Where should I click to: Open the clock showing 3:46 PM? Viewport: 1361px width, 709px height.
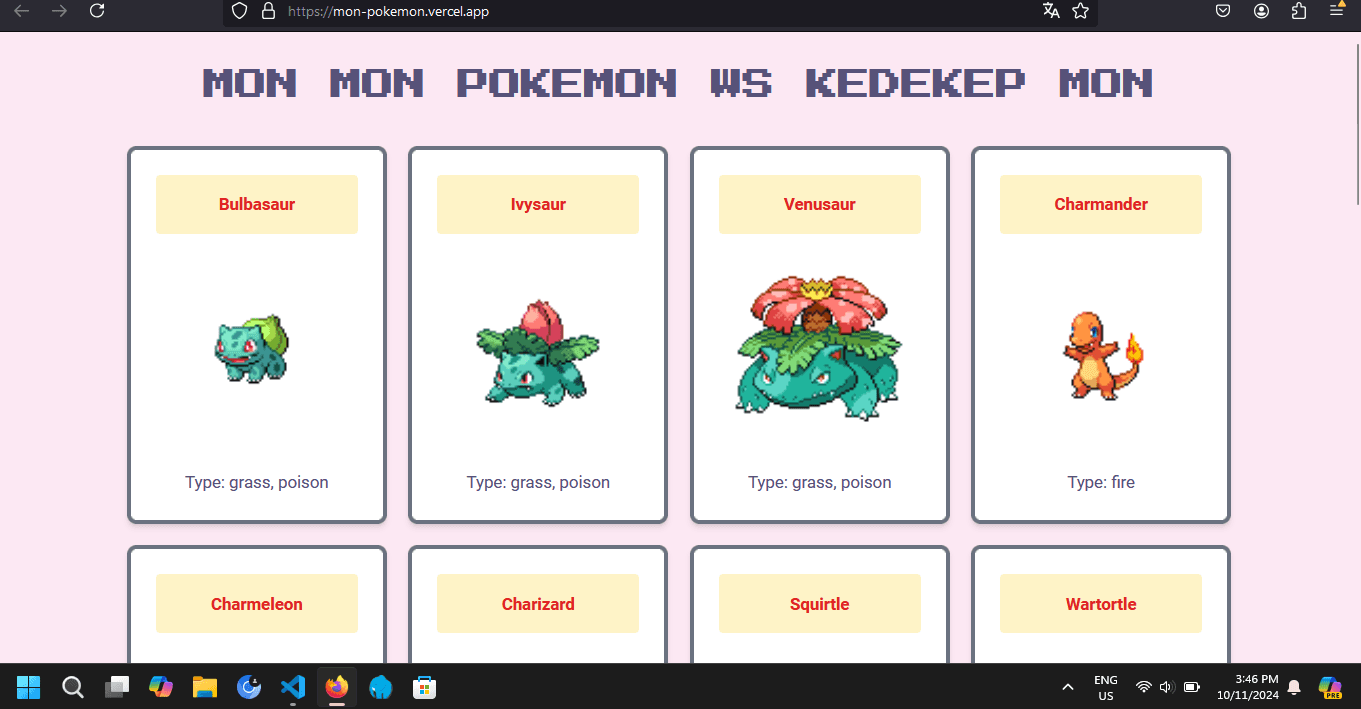click(x=1248, y=687)
